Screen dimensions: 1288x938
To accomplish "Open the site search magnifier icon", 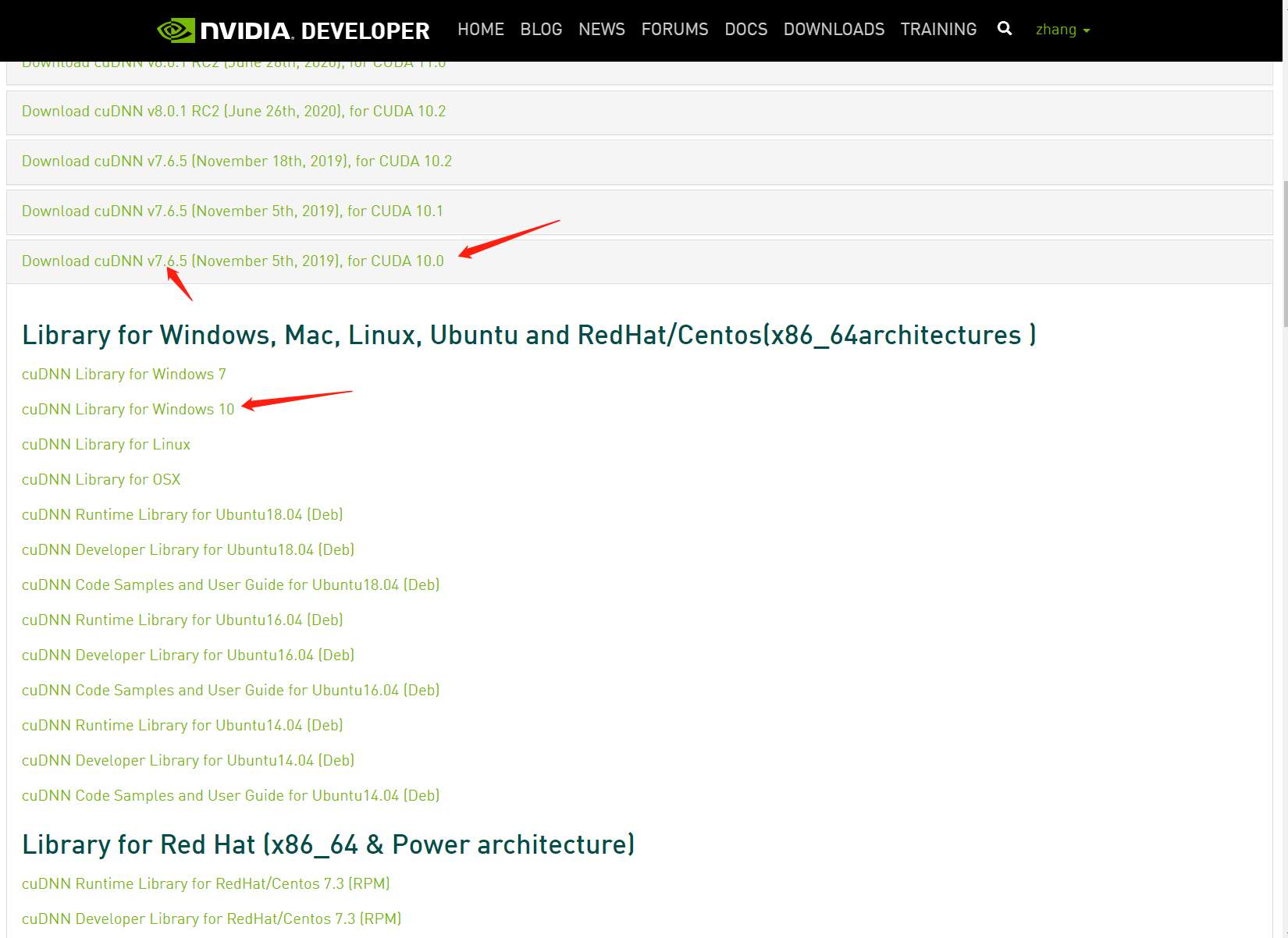I will (1005, 29).
